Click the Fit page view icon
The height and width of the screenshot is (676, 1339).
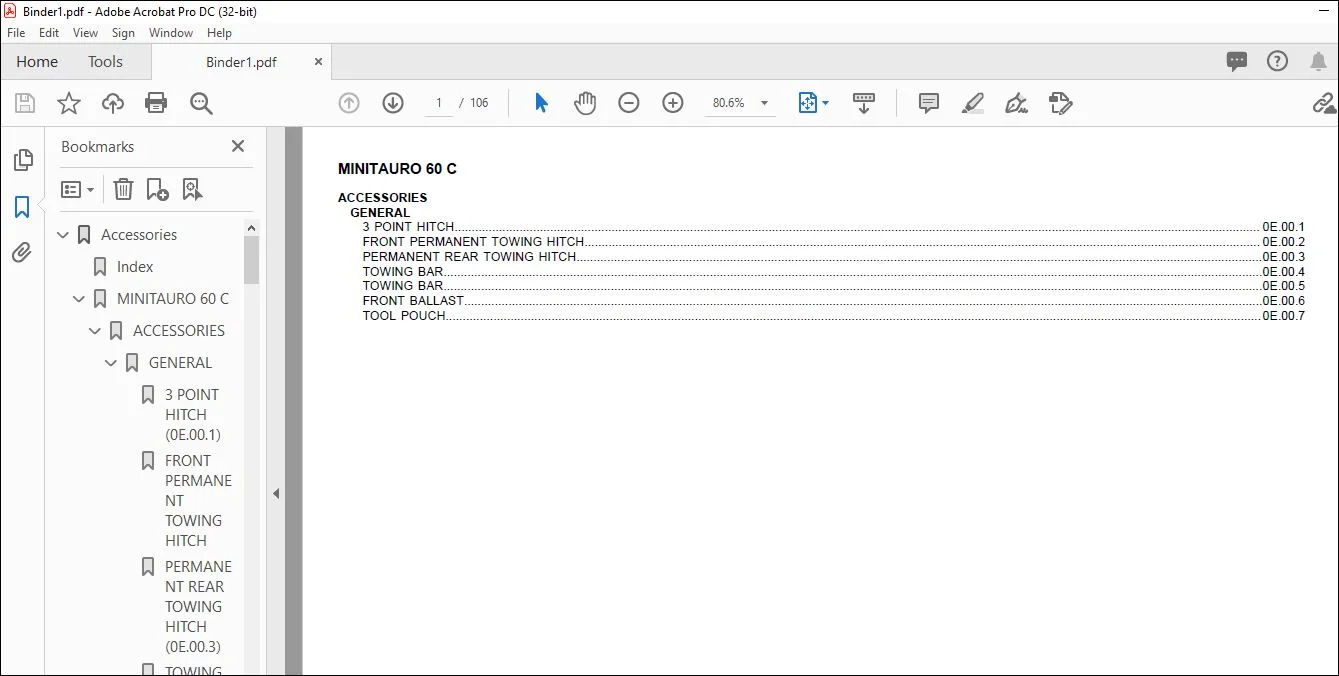808,103
